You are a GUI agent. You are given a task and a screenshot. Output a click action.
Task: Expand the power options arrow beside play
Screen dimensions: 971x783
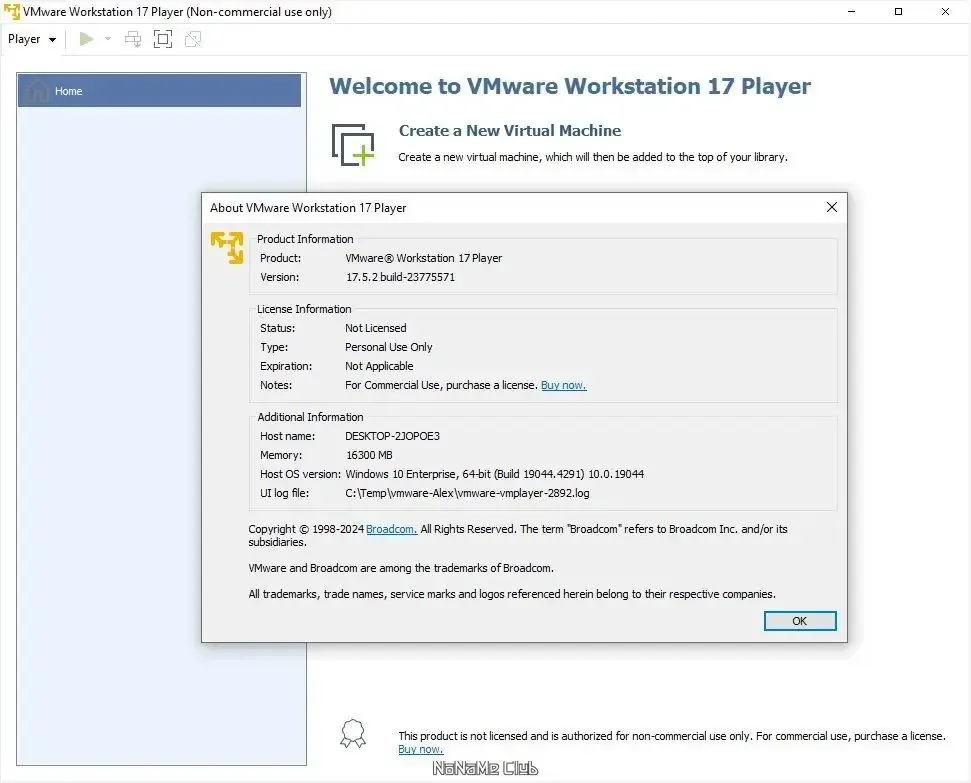coord(108,39)
